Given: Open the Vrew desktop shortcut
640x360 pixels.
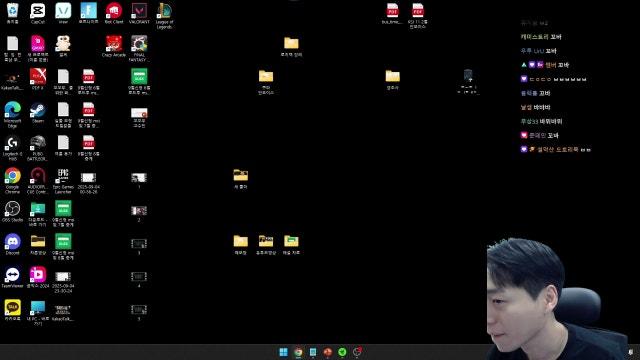Looking at the screenshot, I should pos(63,13).
